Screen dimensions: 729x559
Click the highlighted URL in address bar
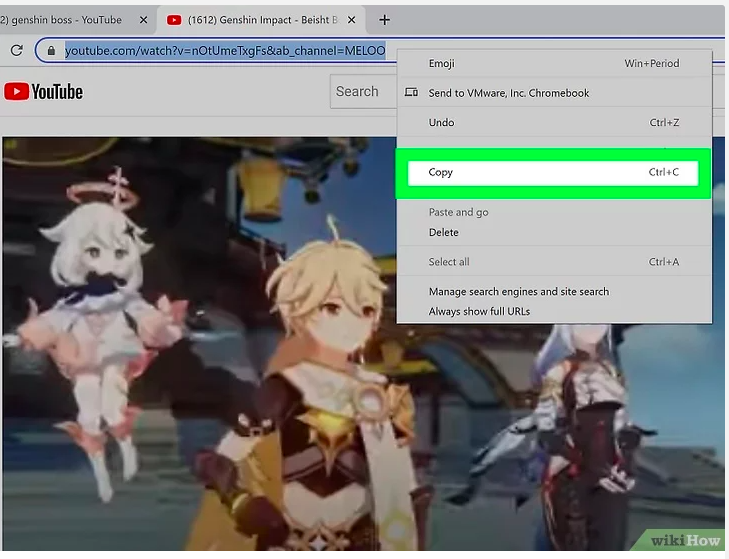point(225,50)
